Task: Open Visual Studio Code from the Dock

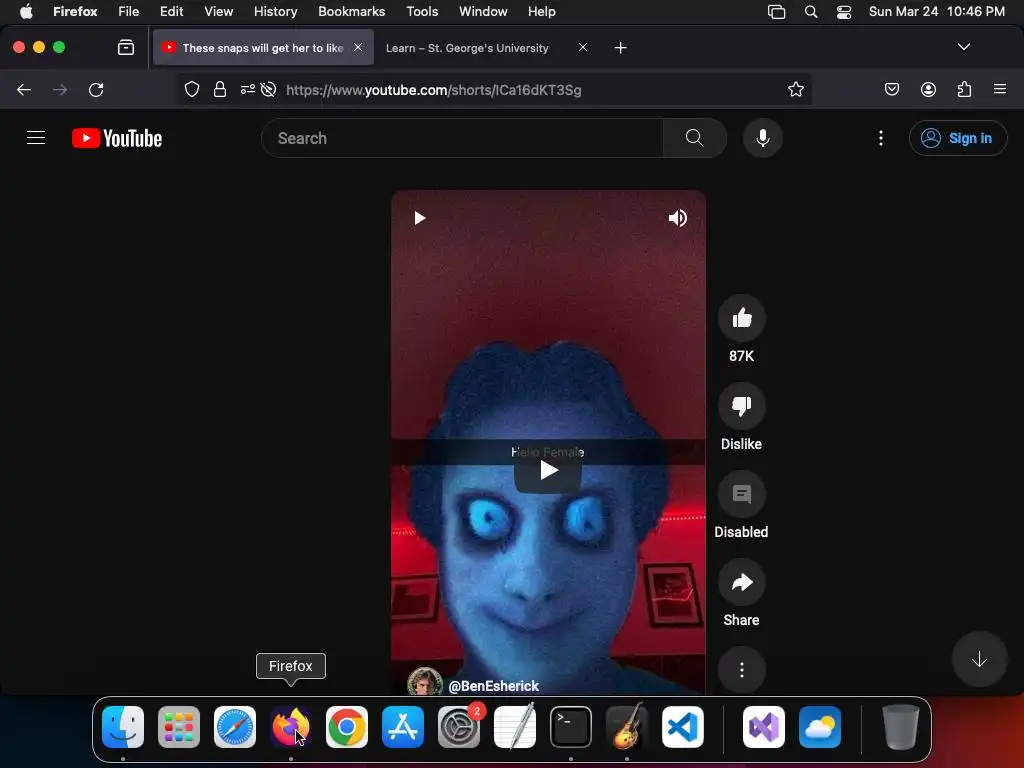Action: pos(682,726)
